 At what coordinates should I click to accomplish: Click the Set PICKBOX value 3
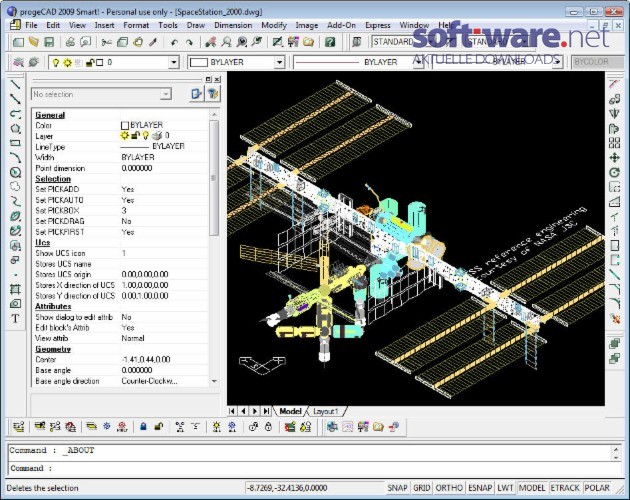coord(164,210)
